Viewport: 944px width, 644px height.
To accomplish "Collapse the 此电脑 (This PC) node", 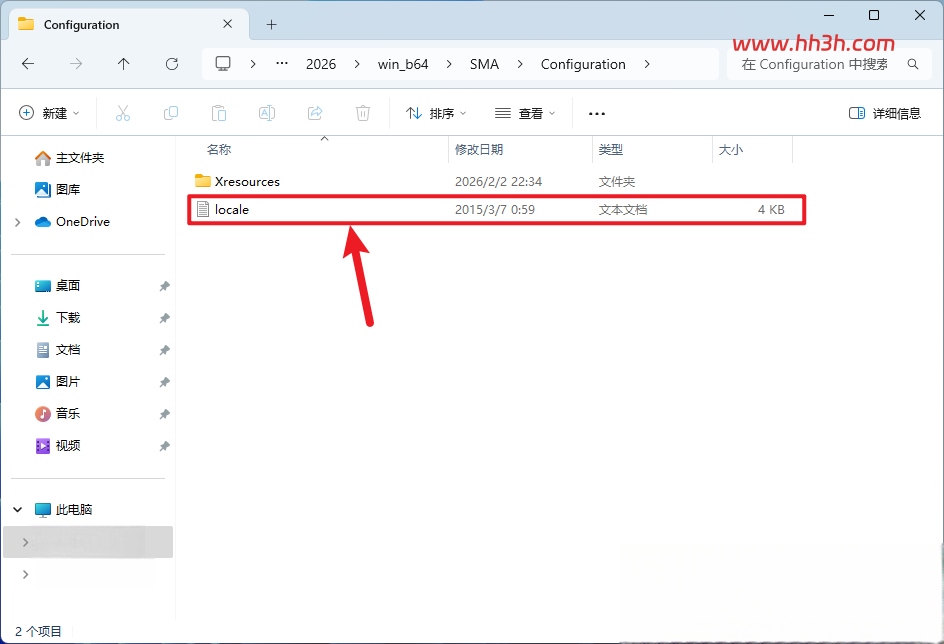I will [x=17, y=510].
